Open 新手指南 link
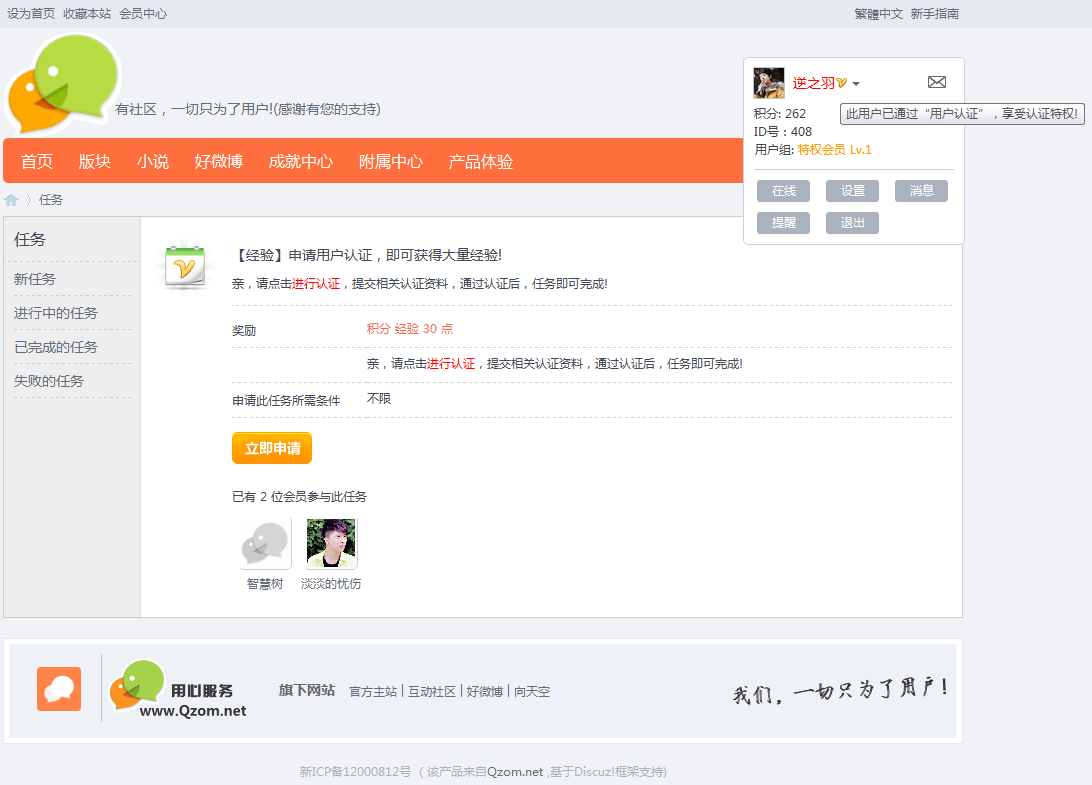Viewport: 1092px width, 785px height. [x=935, y=14]
